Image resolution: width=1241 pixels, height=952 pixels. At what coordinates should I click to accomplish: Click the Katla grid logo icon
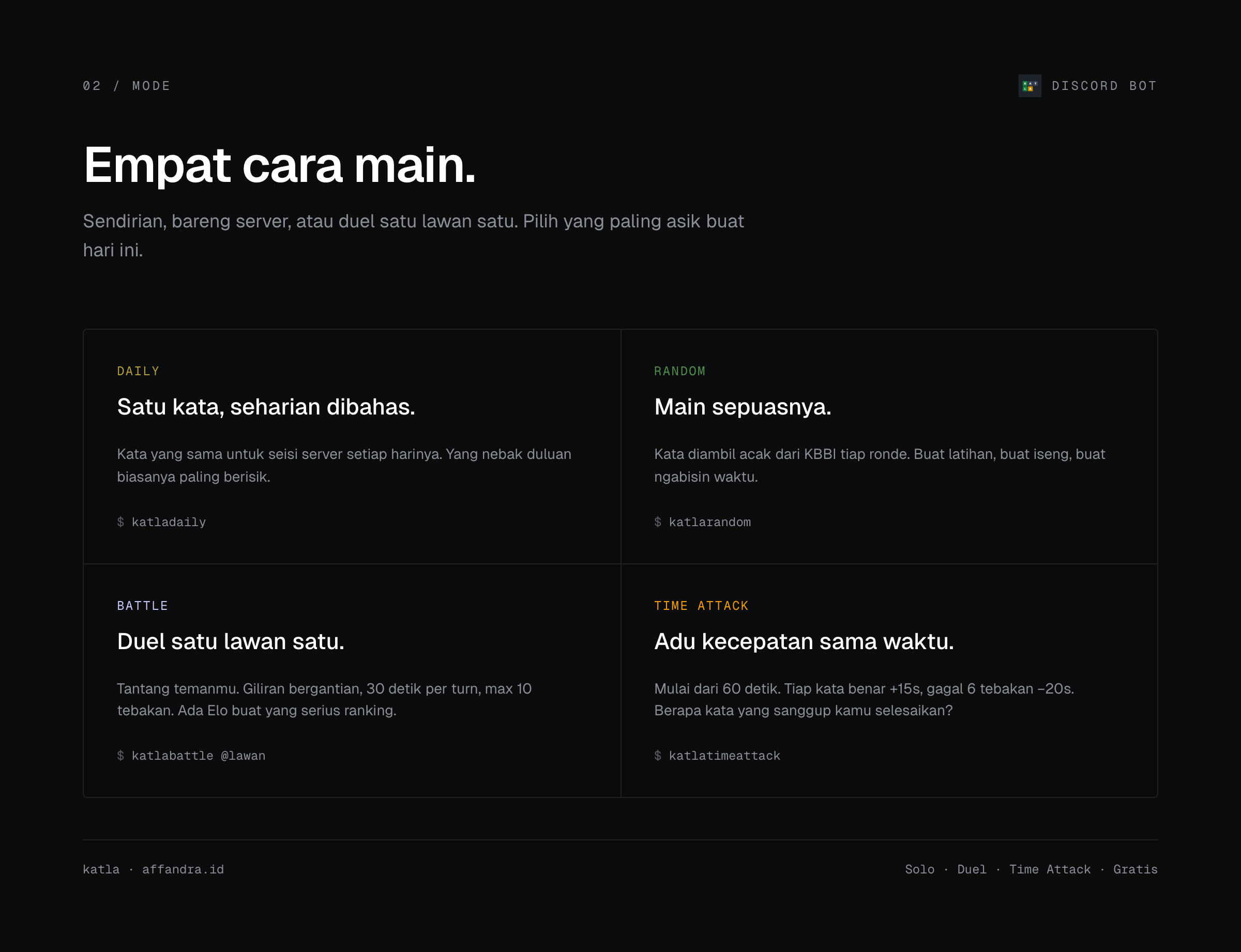click(x=1030, y=86)
